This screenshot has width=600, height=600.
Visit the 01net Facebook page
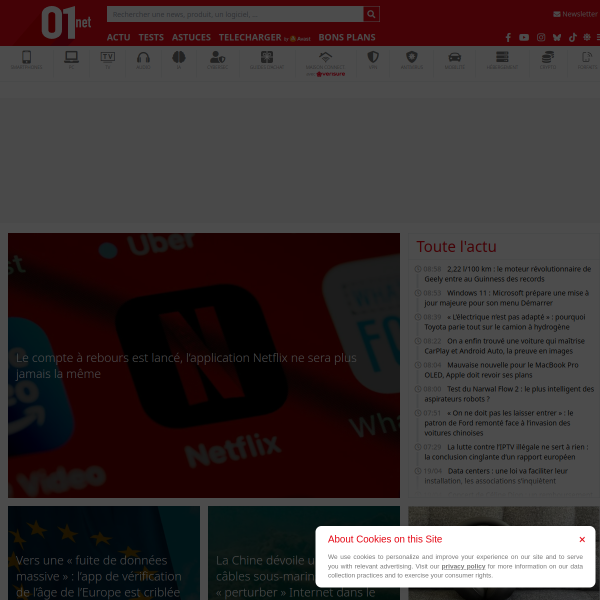click(508, 37)
